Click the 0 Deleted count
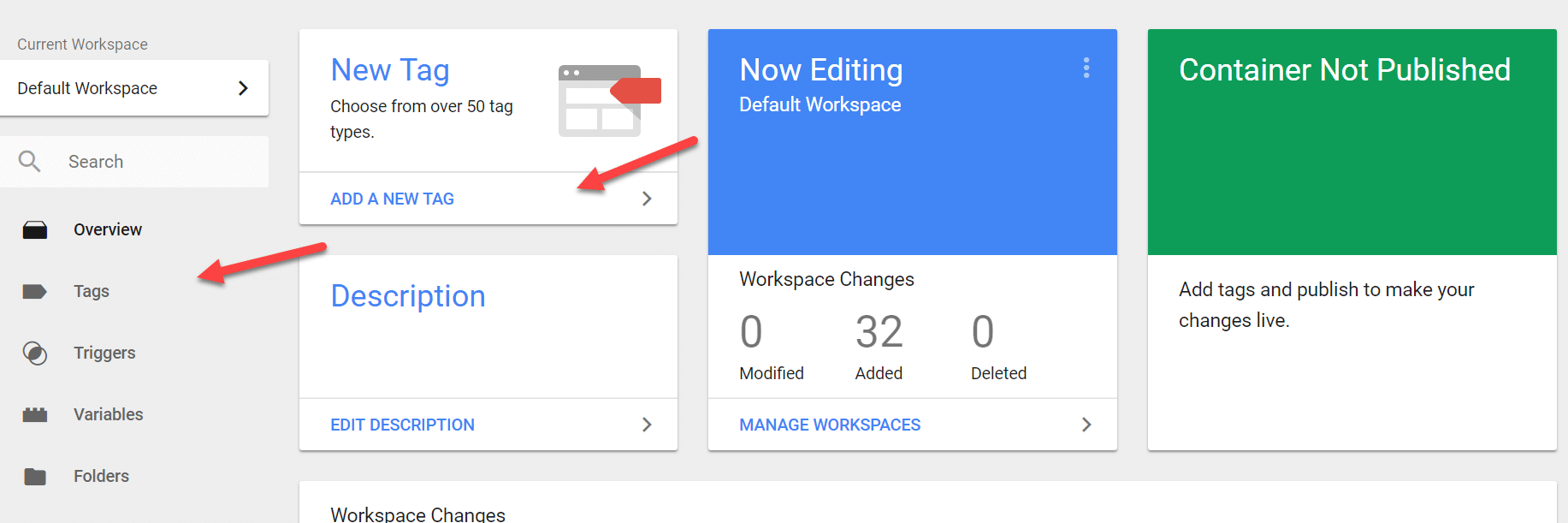Screen dimensions: 1568x523 (x=983, y=332)
